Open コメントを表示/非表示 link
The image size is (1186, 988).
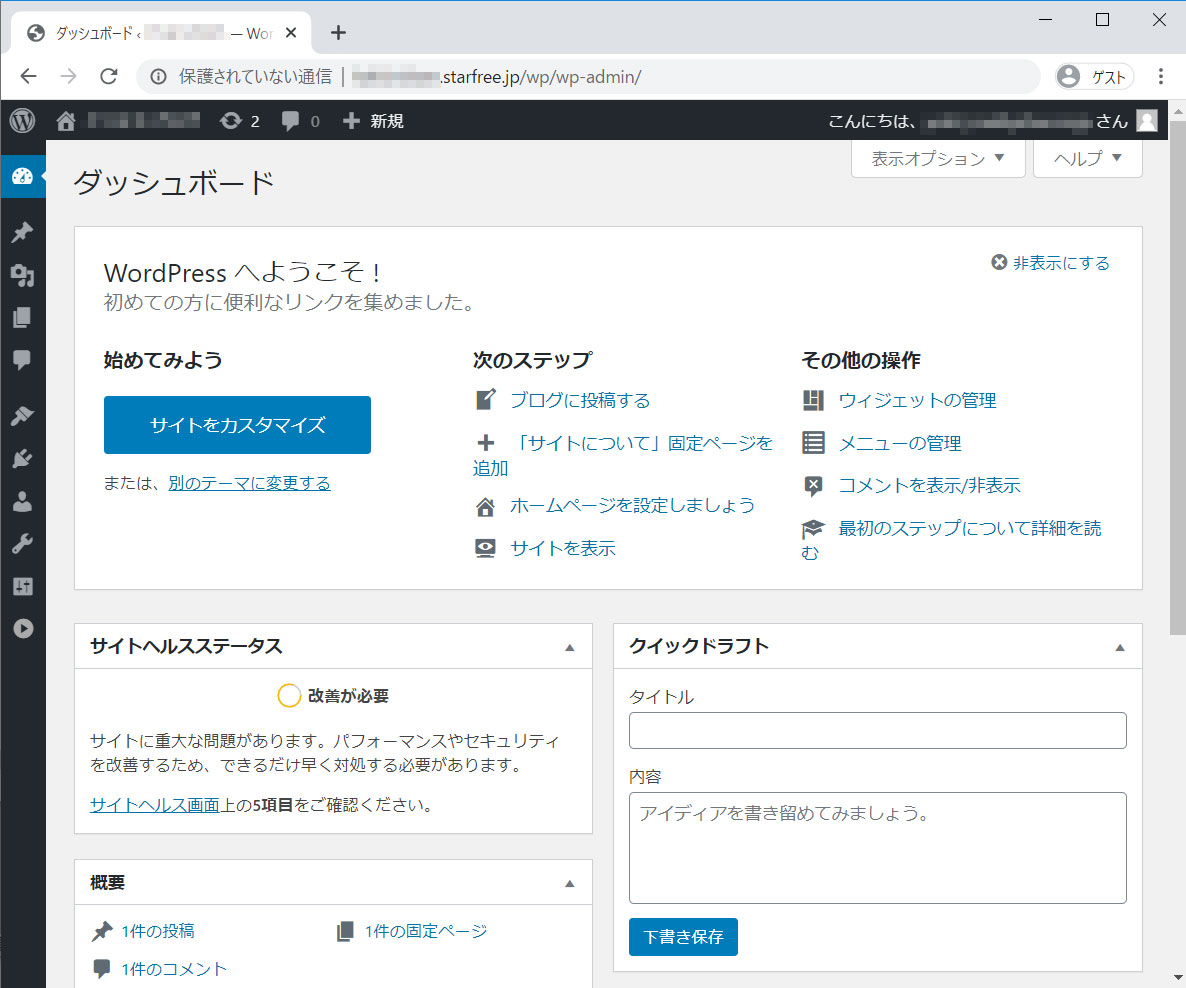click(929, 485)
